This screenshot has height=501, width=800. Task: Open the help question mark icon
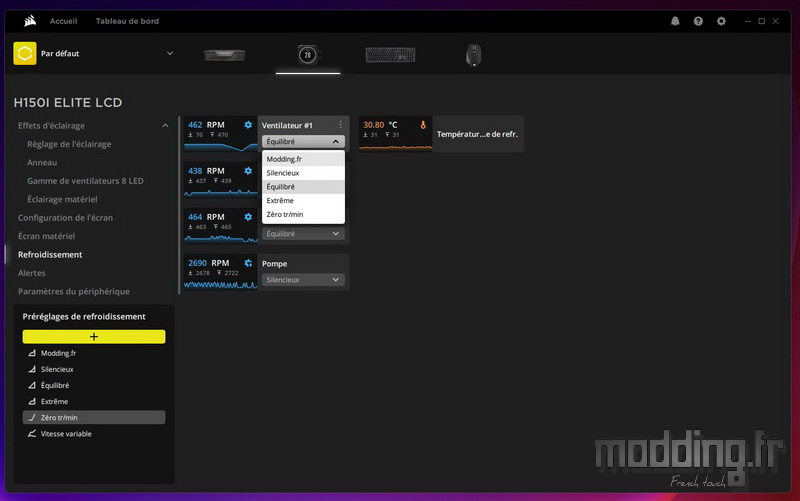698,21
